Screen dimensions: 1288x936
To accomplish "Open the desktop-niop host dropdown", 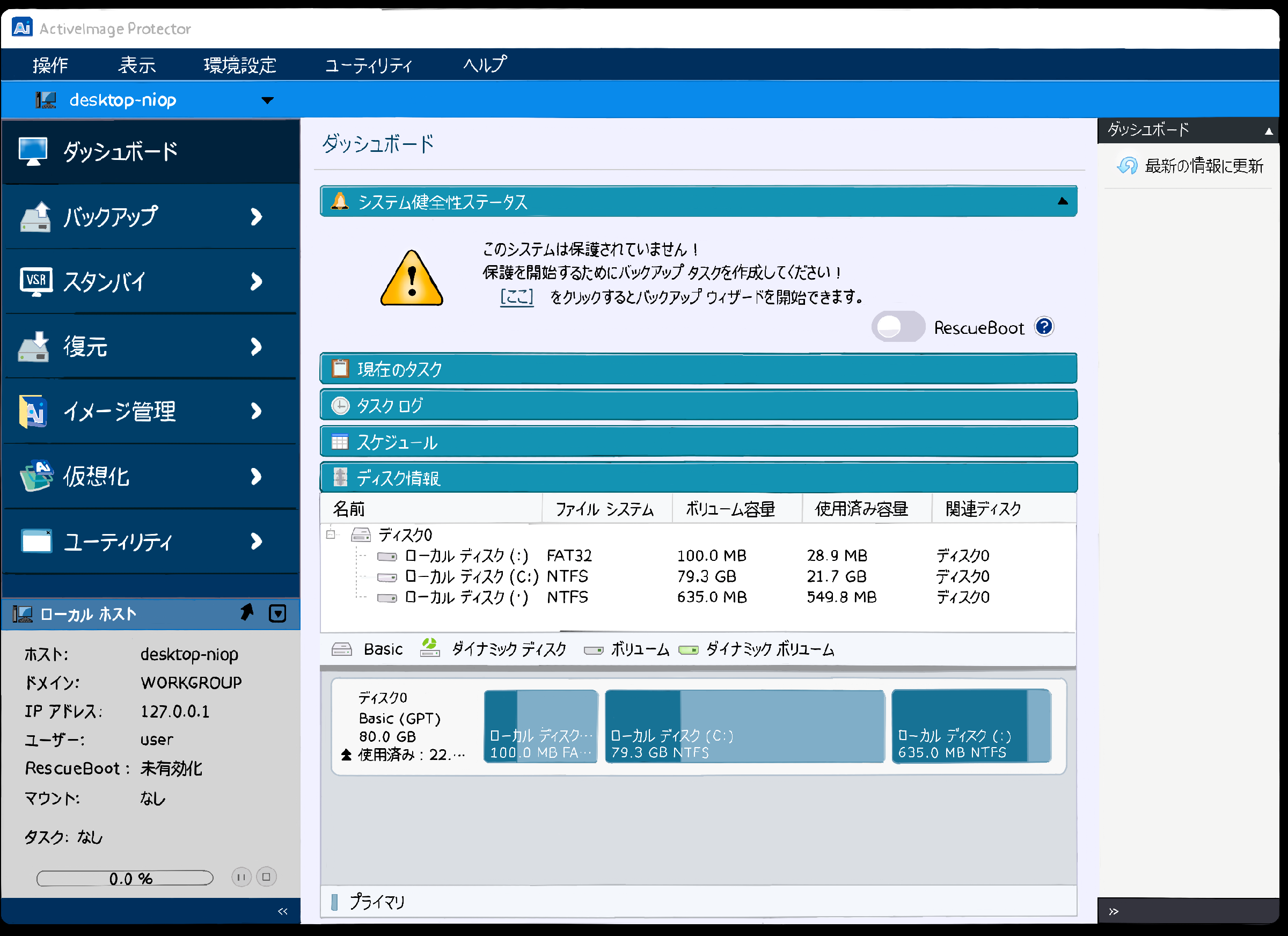I will [267, 100].
